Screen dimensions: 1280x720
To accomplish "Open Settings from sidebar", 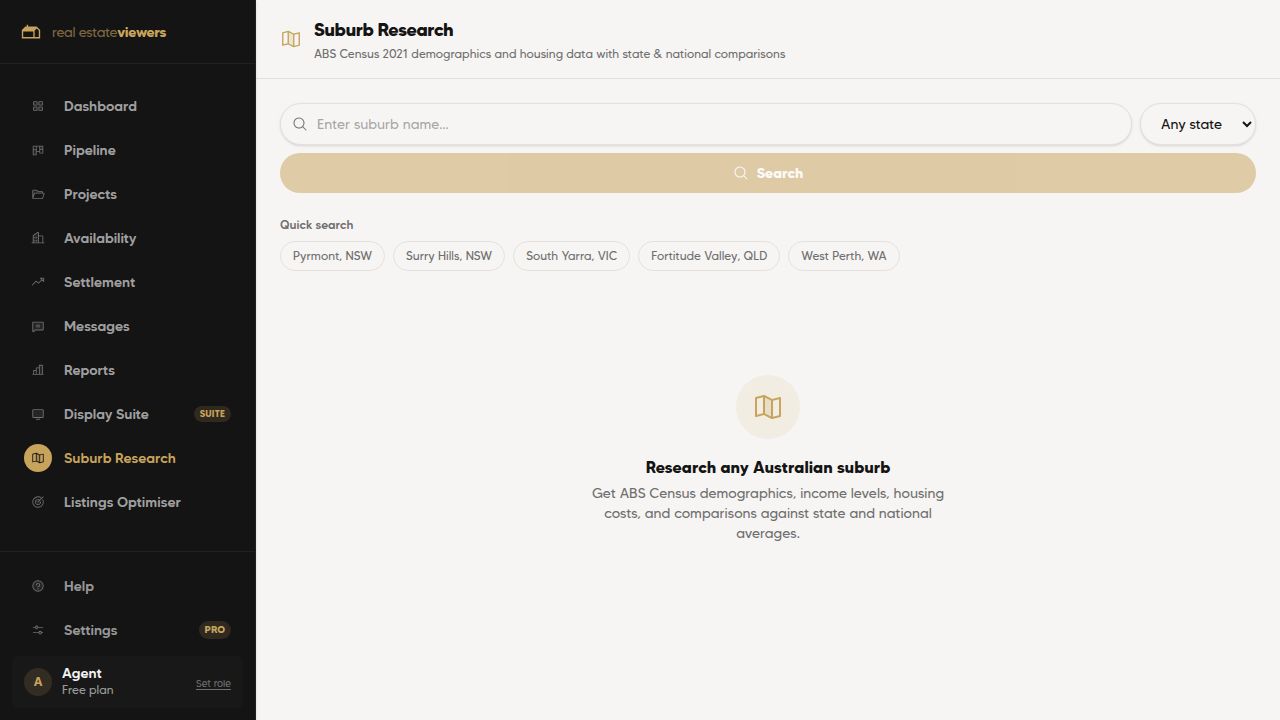I will pyautogui.click(x=128, y=630).
